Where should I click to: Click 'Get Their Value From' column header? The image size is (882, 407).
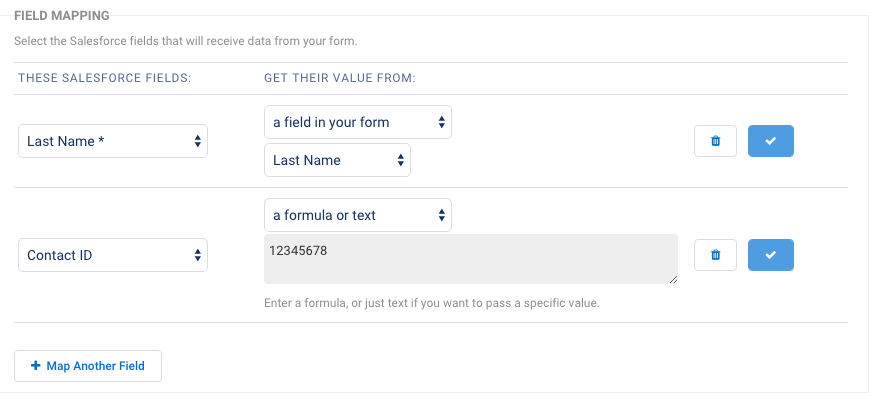point(339,78)
